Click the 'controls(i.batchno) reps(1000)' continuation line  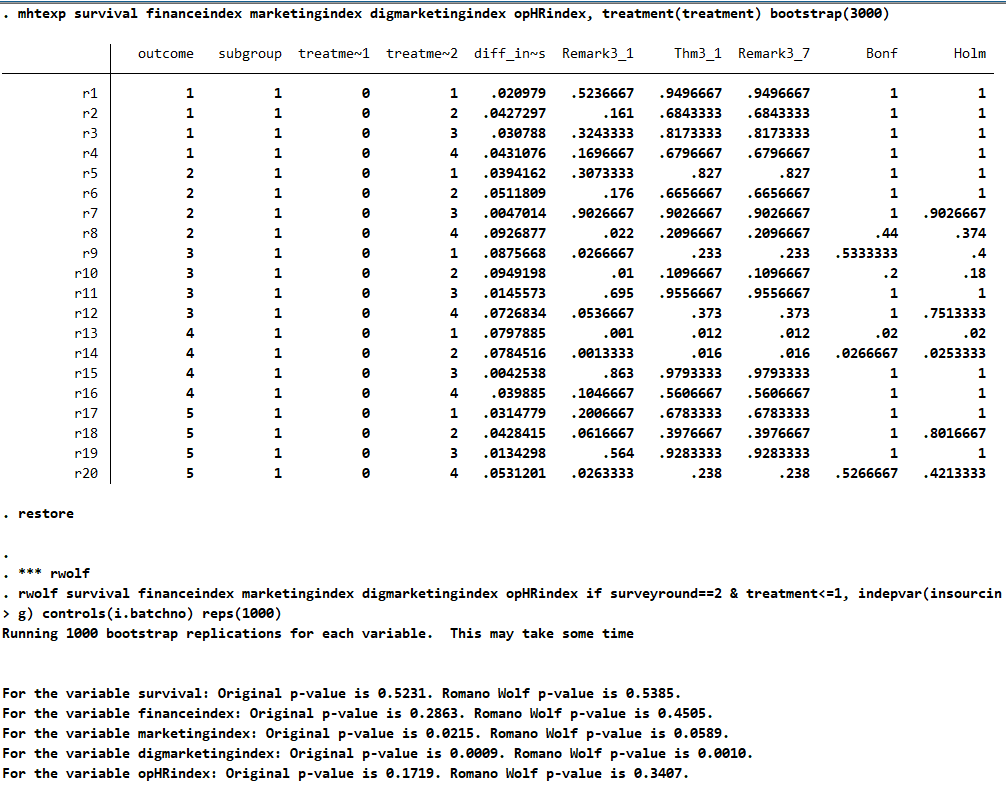coord(141,614)
